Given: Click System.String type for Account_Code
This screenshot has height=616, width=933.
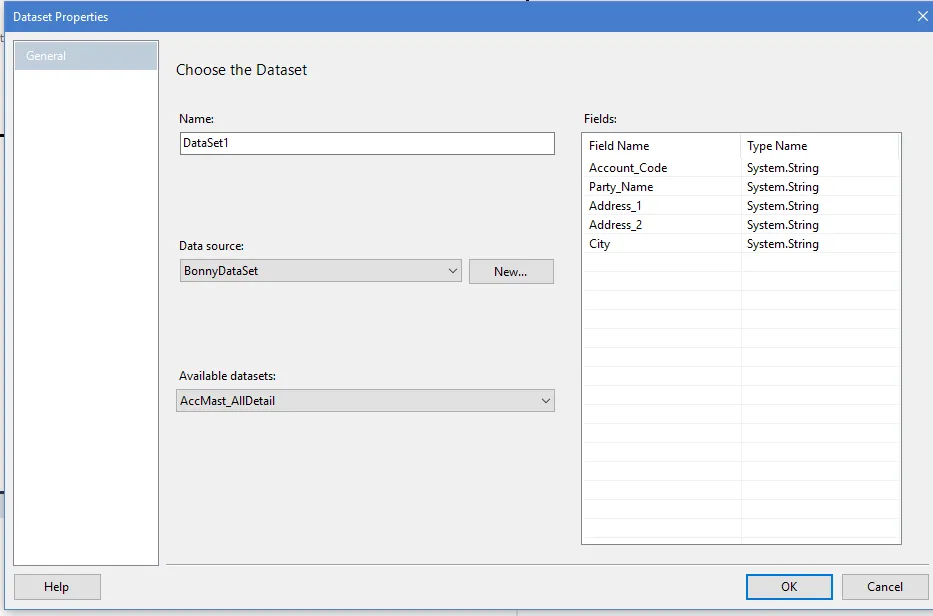Looking at the screenshot, I should pyautogui.click(x=783, y=168).
